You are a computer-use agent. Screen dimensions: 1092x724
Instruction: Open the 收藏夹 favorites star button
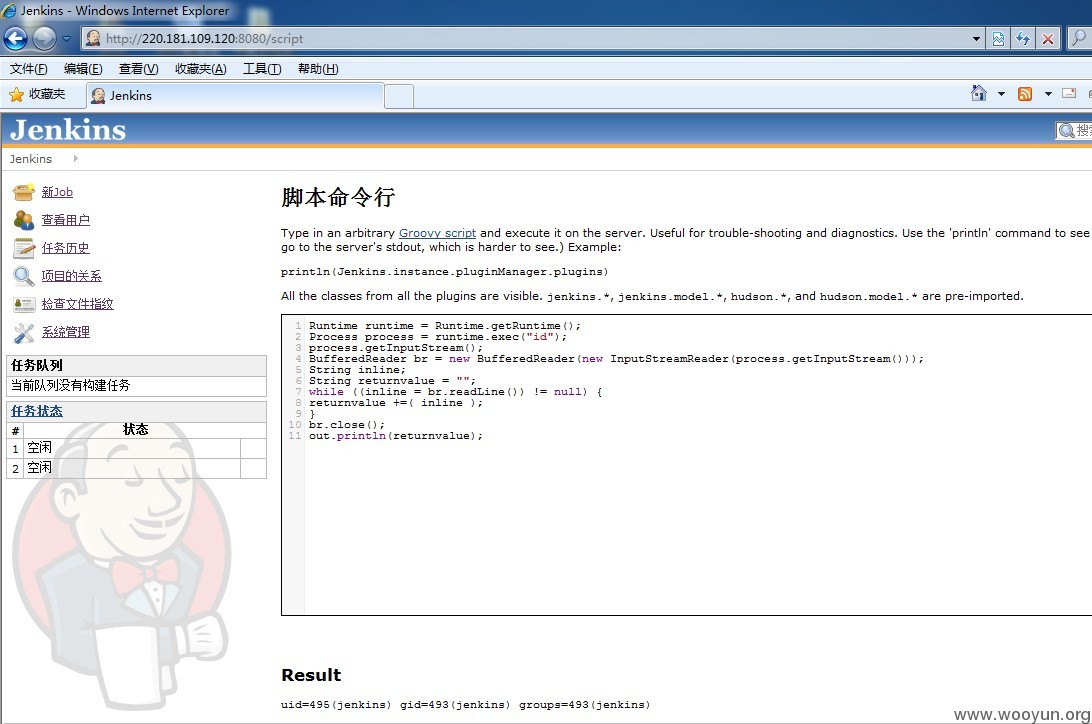tap(37, 94)
